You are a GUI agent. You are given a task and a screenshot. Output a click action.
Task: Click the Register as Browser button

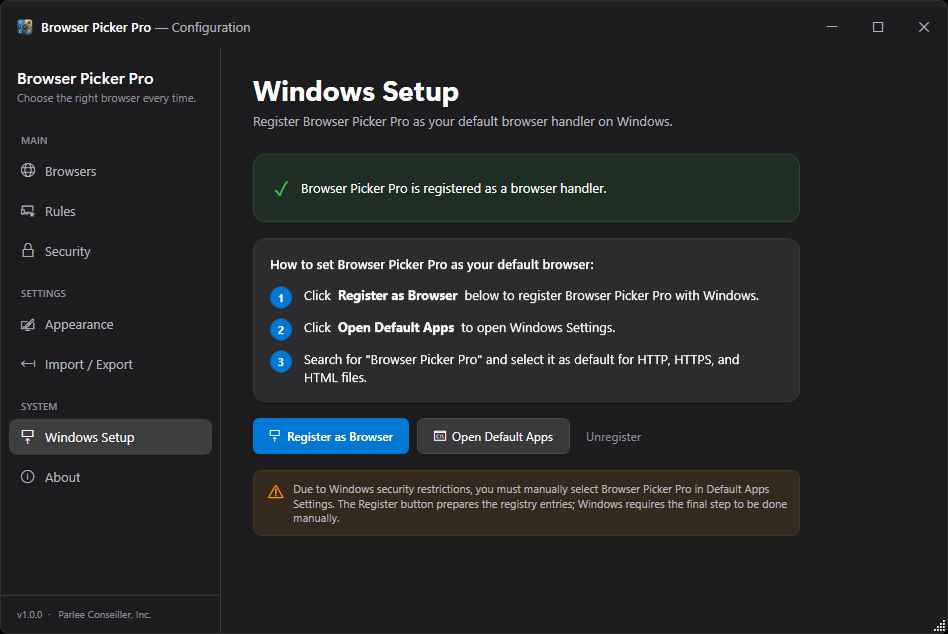pyautogui.click(x=331, y=436)
